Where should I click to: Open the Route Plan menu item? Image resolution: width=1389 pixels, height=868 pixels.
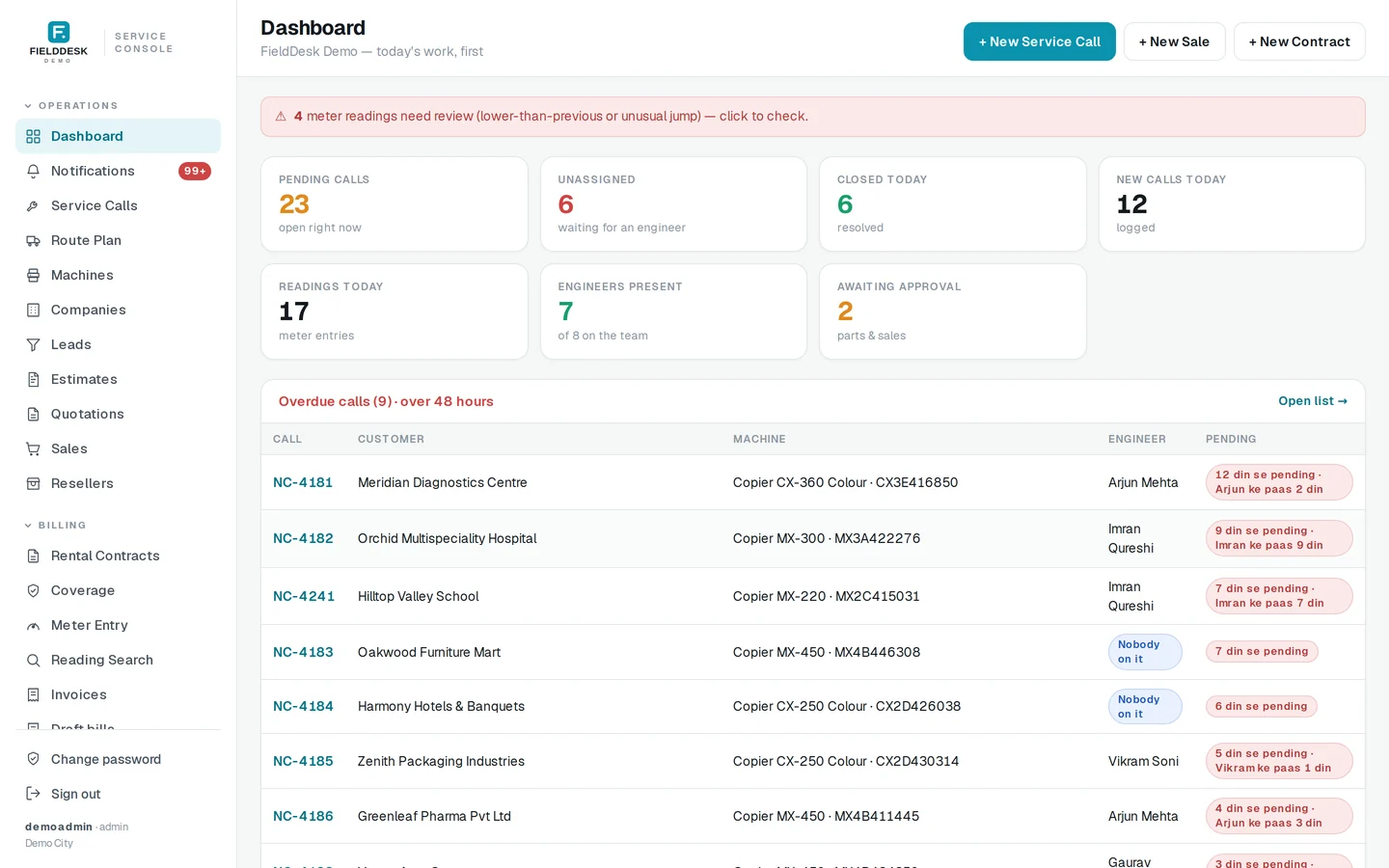coord(118,240)
